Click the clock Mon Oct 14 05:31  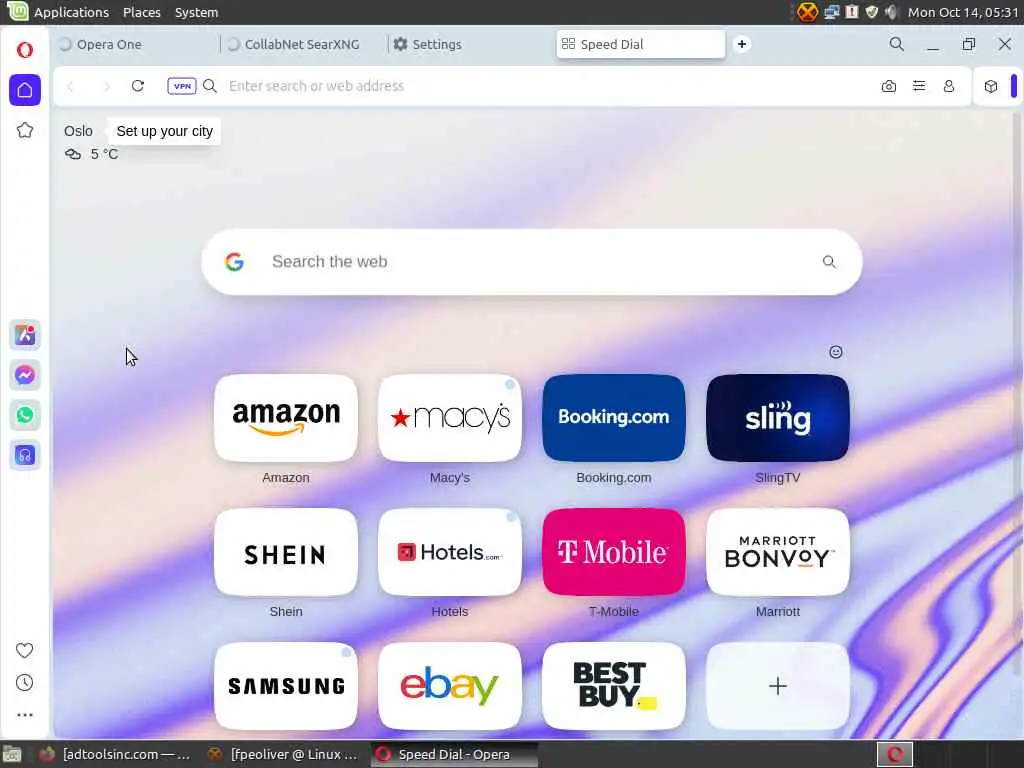[x=963, y=12]
